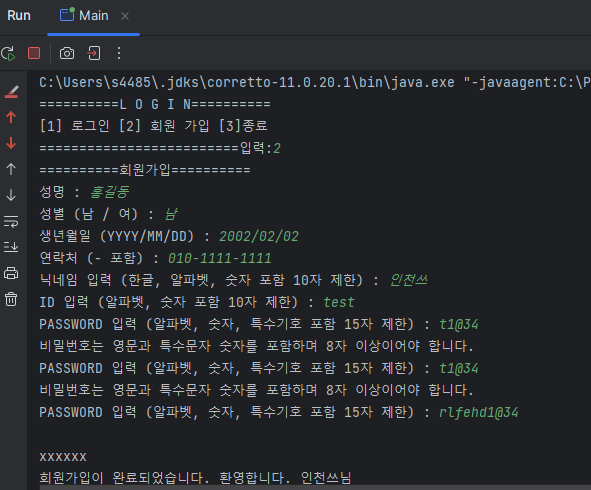Click the xxxxxx output line

point(63,457)
